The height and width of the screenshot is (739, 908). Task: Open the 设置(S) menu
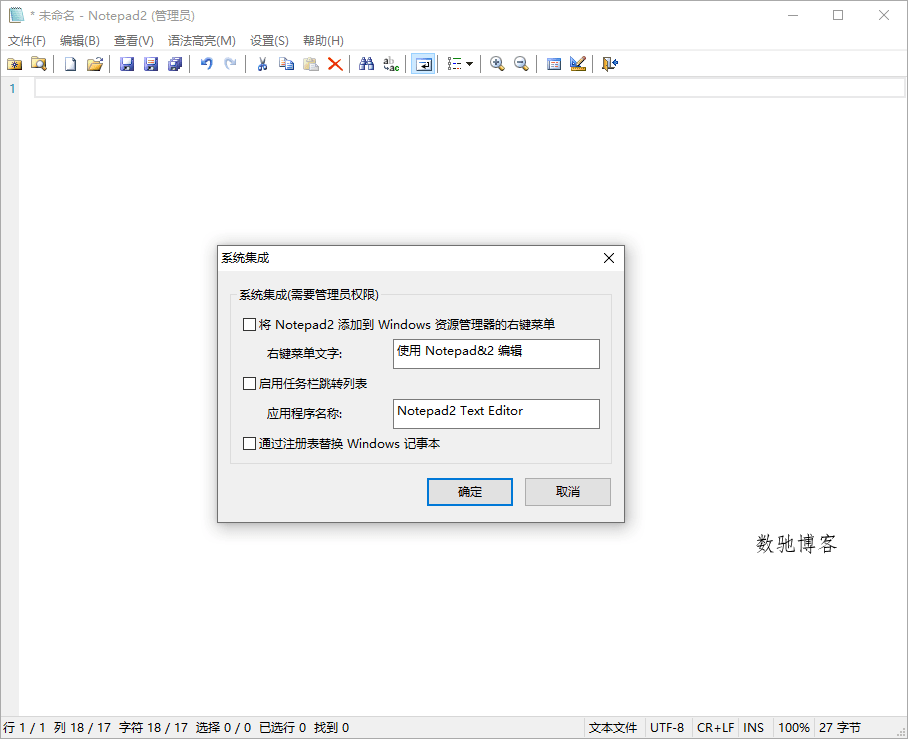coord(269,41)
